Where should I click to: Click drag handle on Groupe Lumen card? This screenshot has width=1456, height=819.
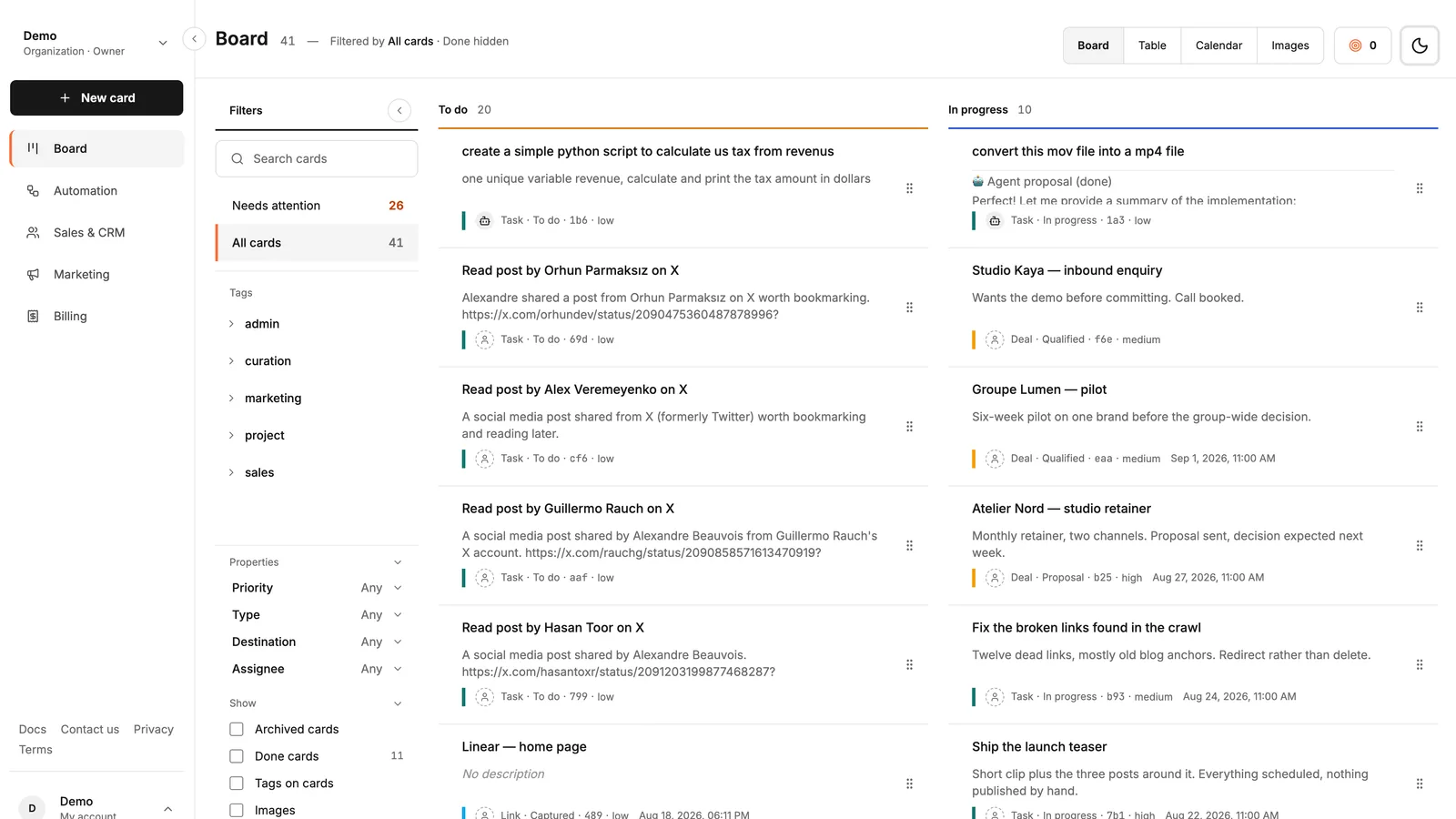click(1420, 427)
